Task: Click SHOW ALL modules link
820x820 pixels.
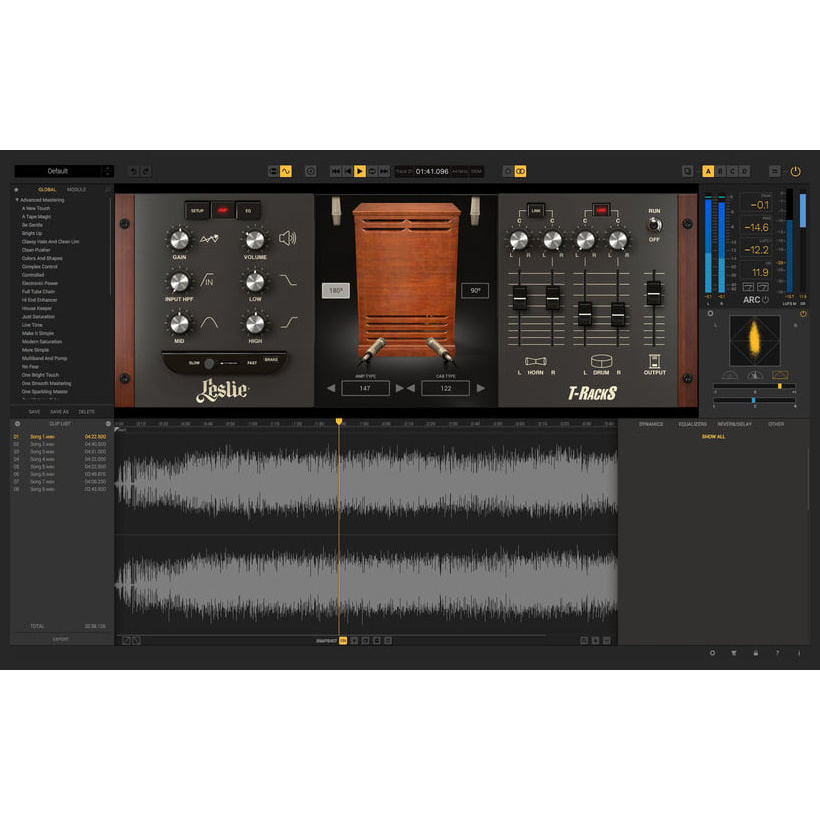Action: coord(713,437)
